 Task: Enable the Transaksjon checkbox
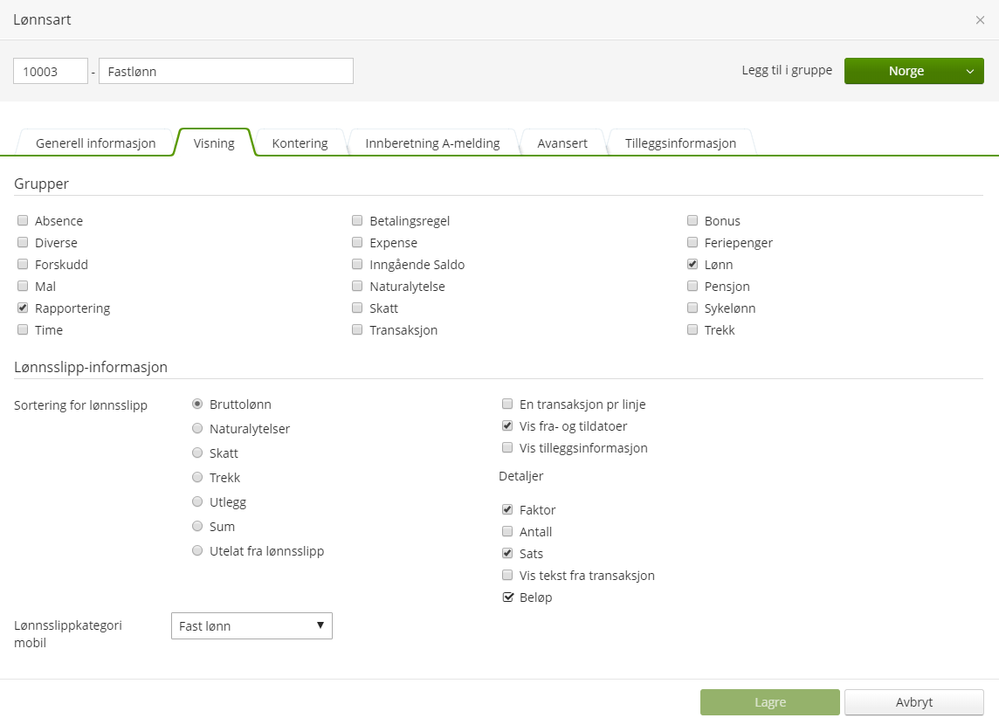pyautogui.click(x=357, y=329)
